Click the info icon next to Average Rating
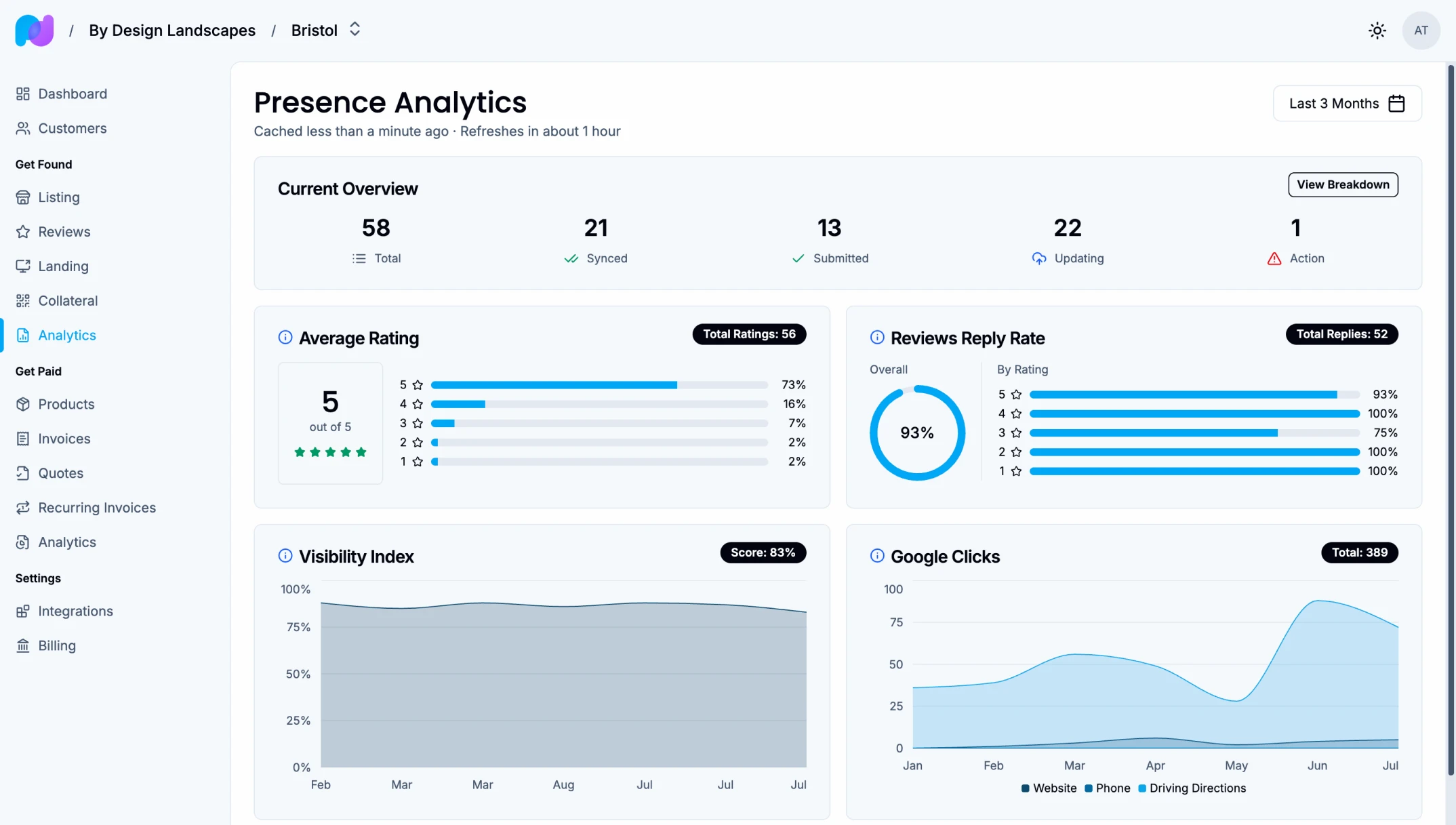1456x825 pixels. click(x=285, y=337)
